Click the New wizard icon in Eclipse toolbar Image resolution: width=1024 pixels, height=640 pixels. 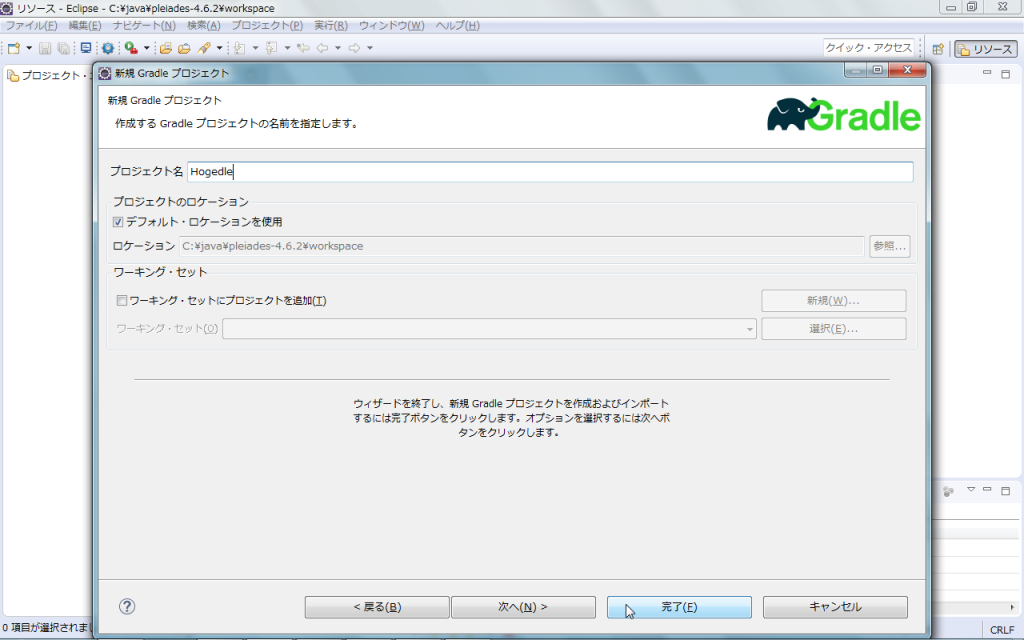click(14, 48)
